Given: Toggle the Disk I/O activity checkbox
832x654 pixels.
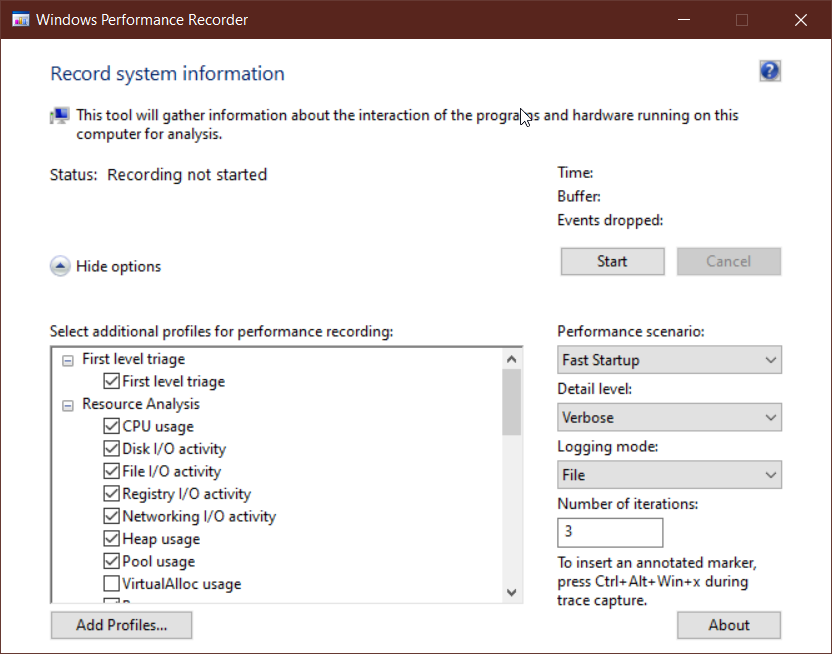Looking at the screenshot, I should coord(111,448).
